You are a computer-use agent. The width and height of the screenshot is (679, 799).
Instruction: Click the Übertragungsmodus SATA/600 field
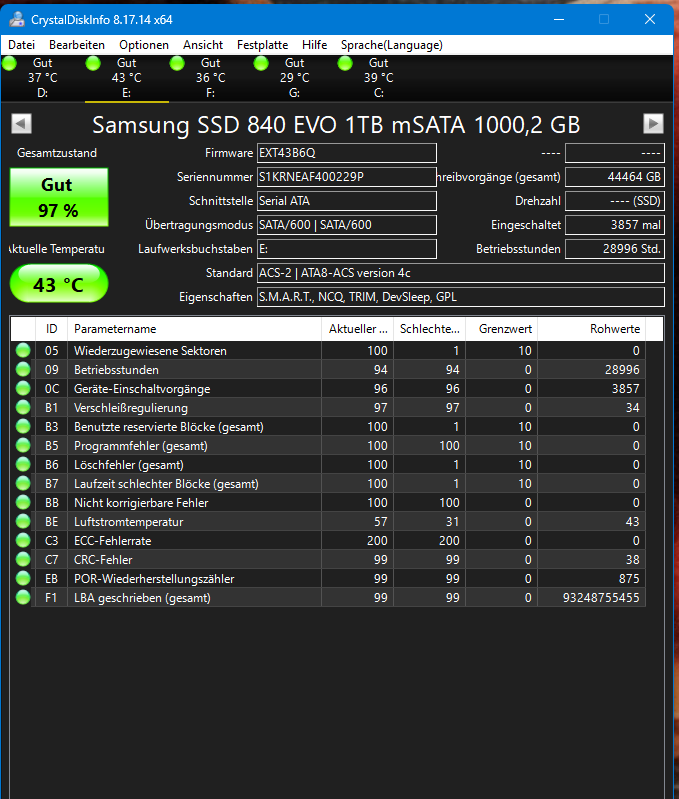(347, 225)
